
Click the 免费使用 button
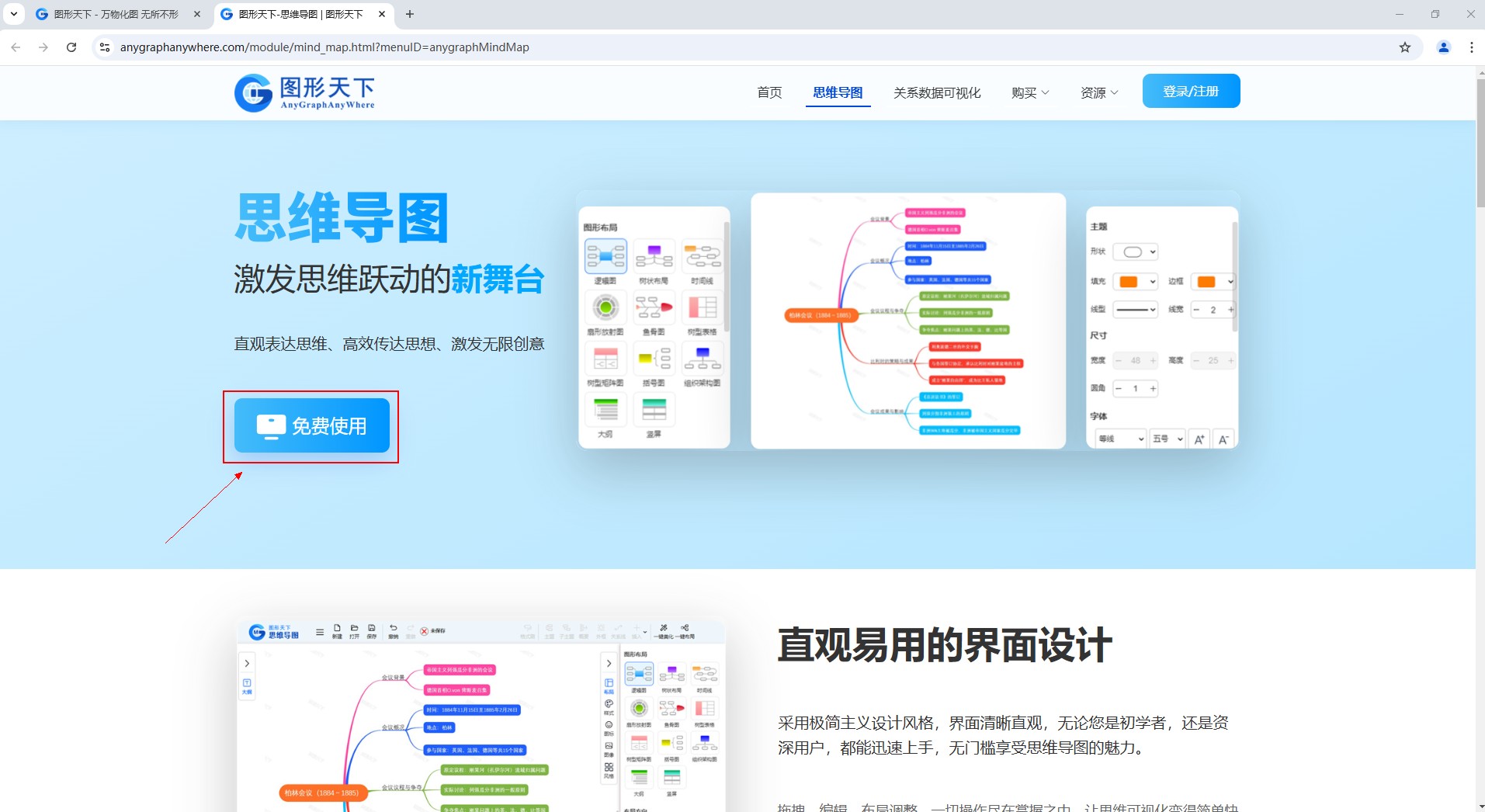(312, 425)
